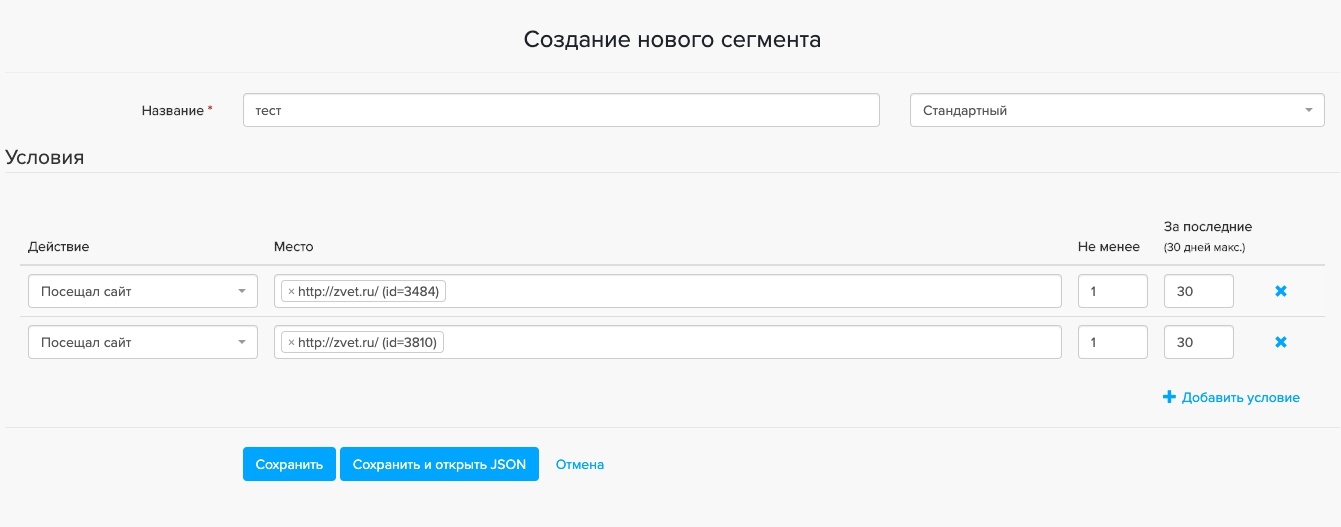1341x527 pixels.
Task: Click first row За последние days field
Action: 1198,292
